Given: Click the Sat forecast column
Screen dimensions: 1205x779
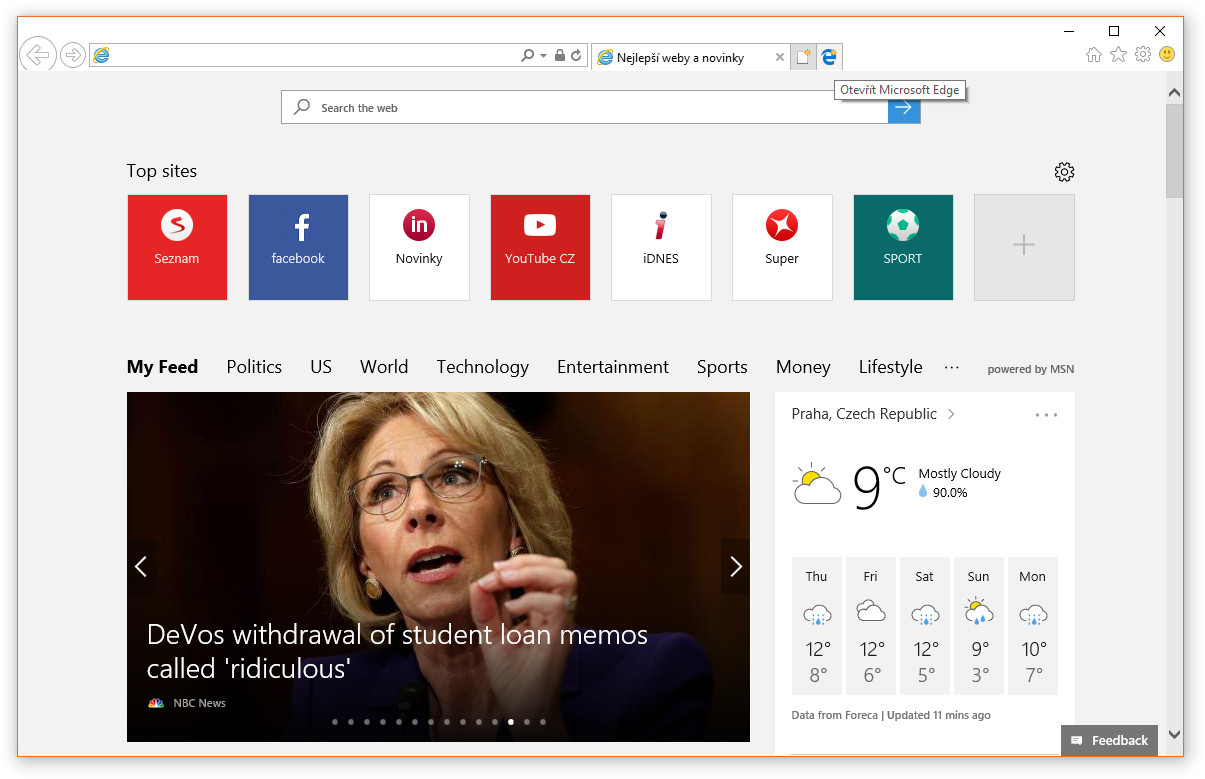Looking at the screenshot, I should (925, 626).
